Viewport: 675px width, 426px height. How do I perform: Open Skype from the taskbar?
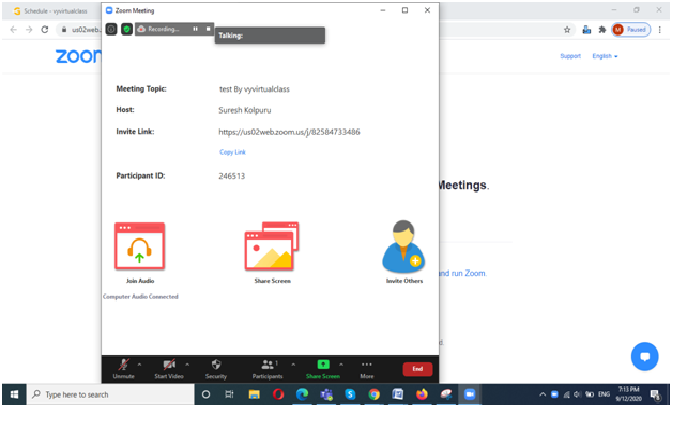pos(350,394)
